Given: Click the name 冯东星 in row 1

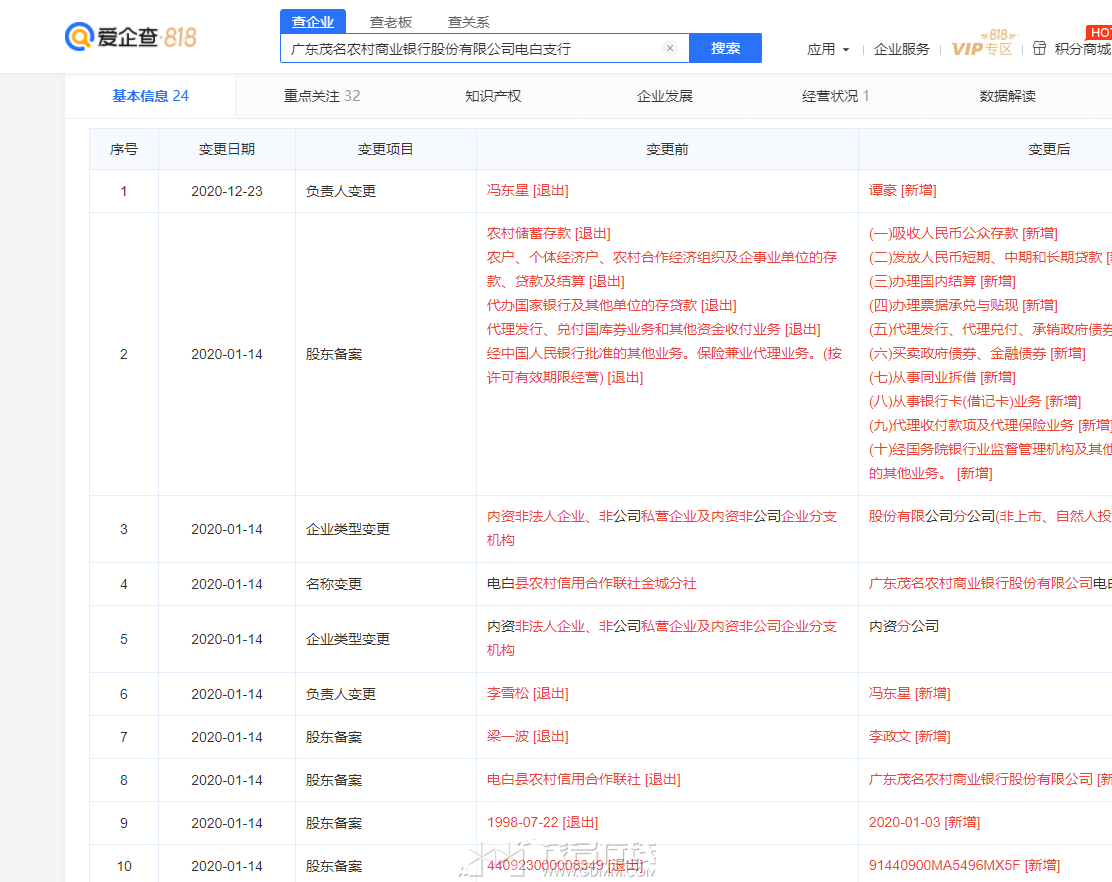Looking at the screenshot, I should 507,190.
